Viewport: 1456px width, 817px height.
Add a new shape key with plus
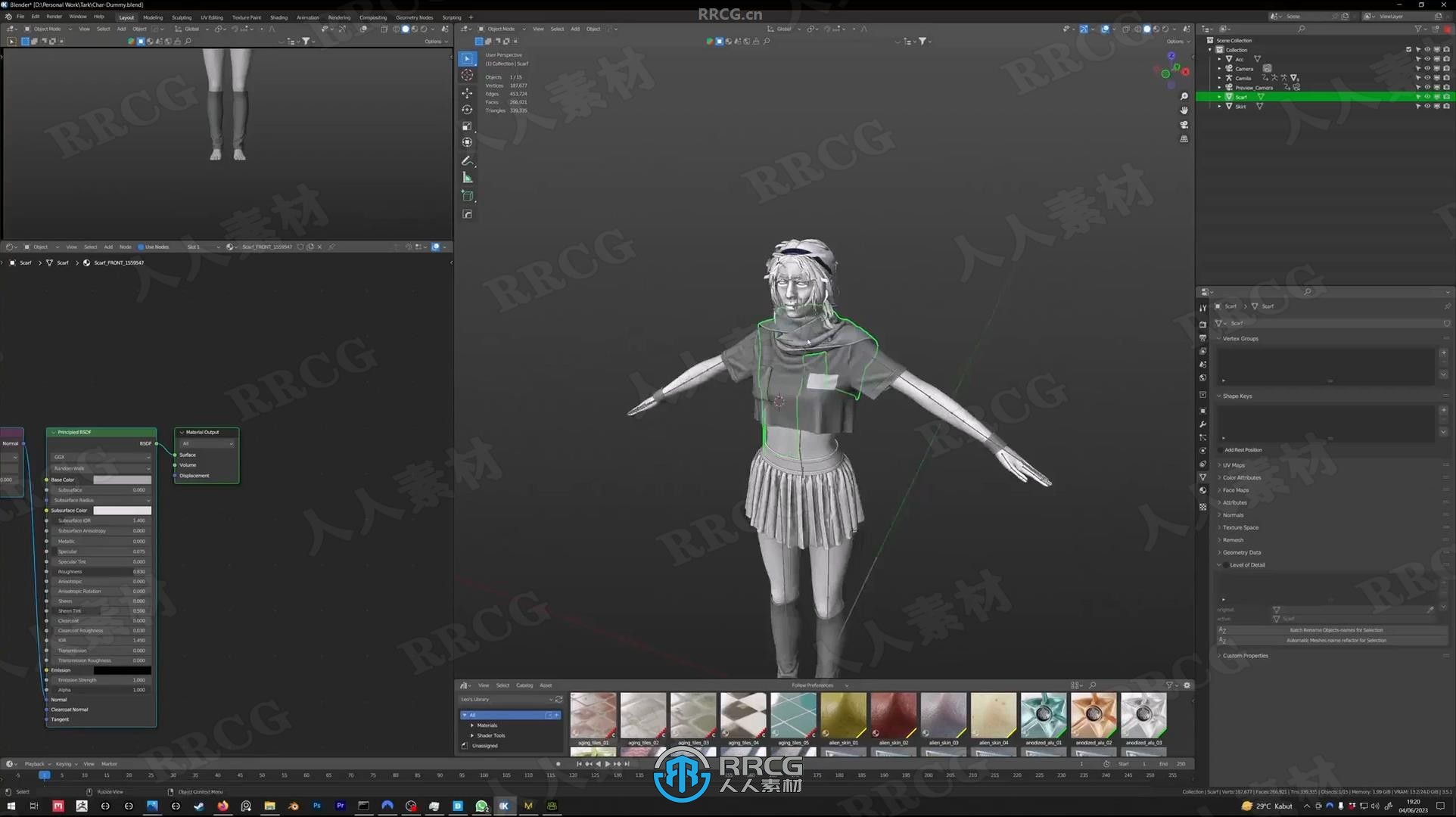[1443, 410]
